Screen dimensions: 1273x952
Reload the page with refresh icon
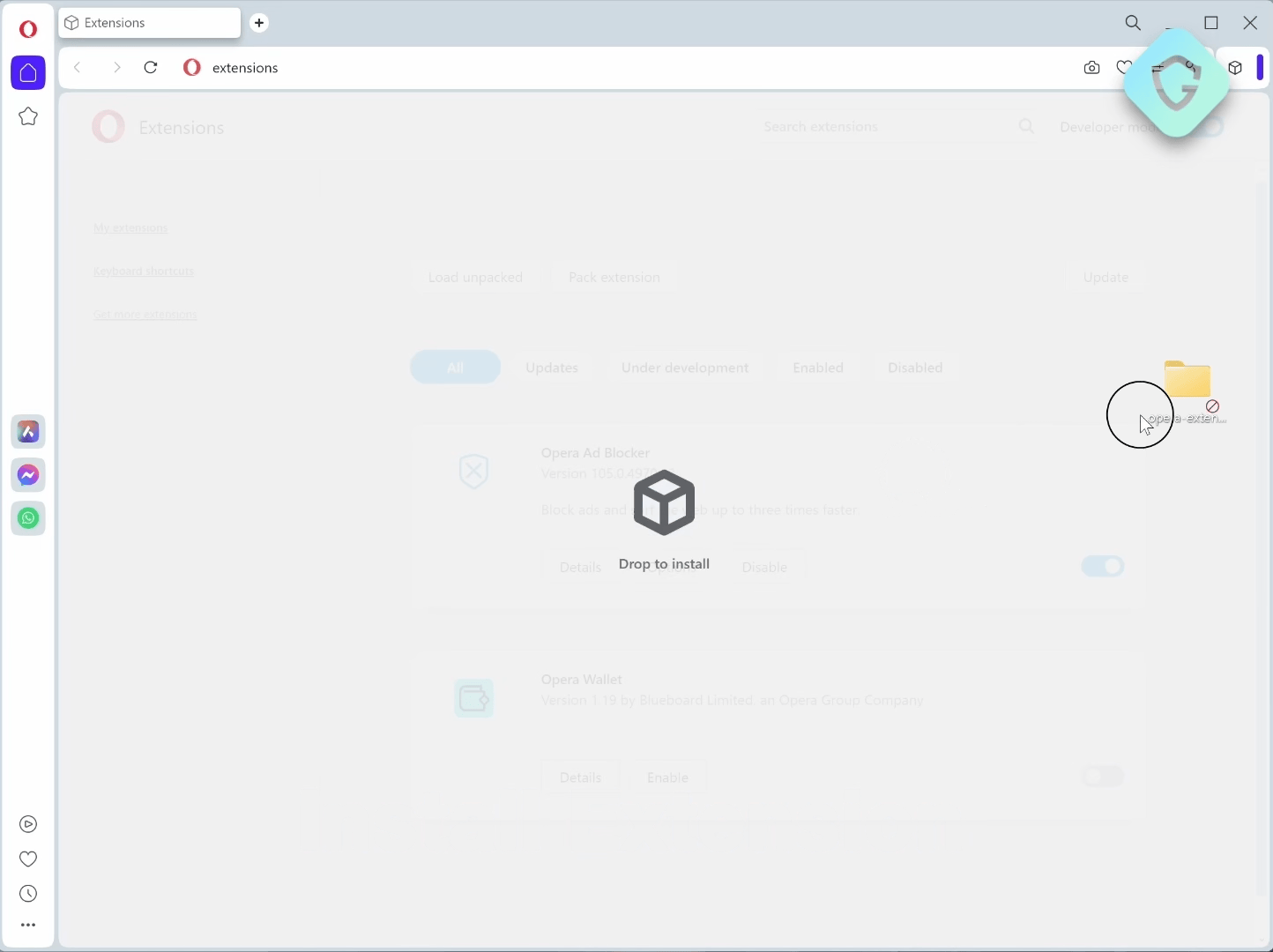(152, 68)
